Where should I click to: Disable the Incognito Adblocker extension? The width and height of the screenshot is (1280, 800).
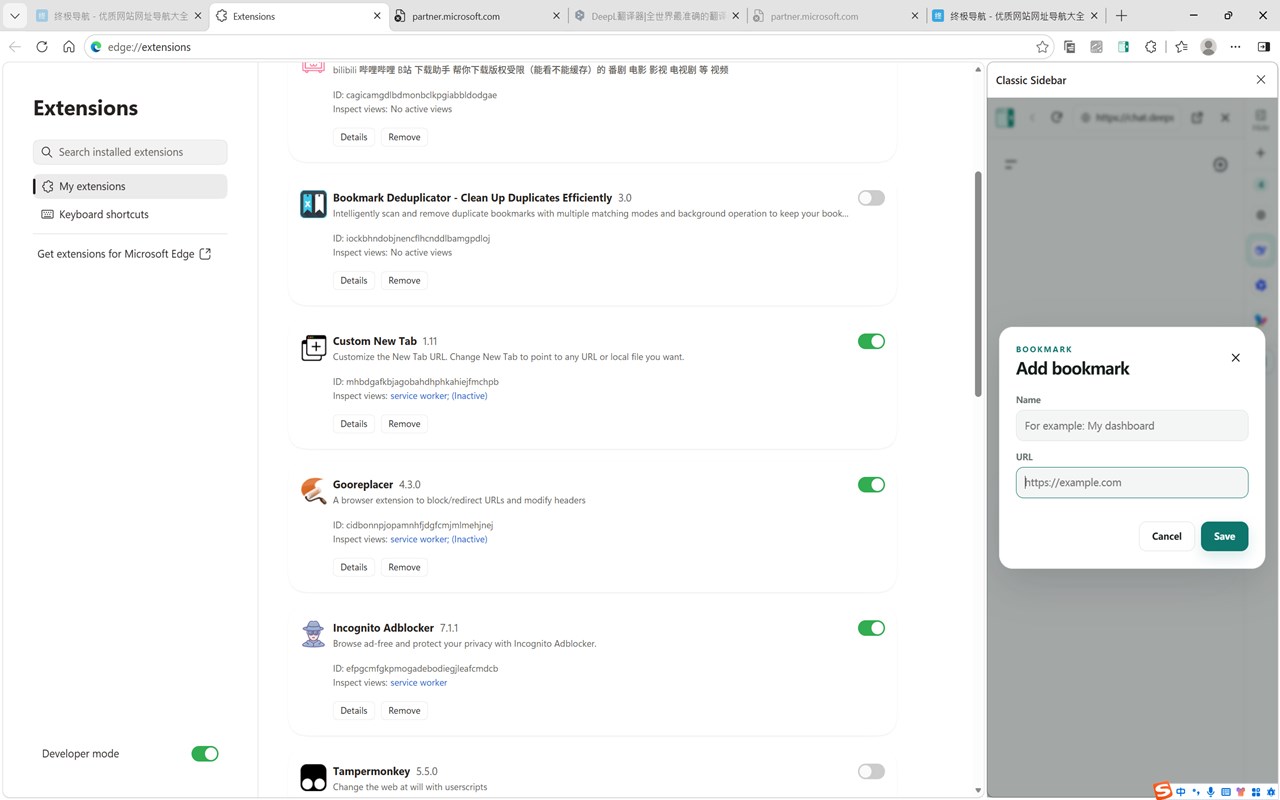tap(871, 628)
